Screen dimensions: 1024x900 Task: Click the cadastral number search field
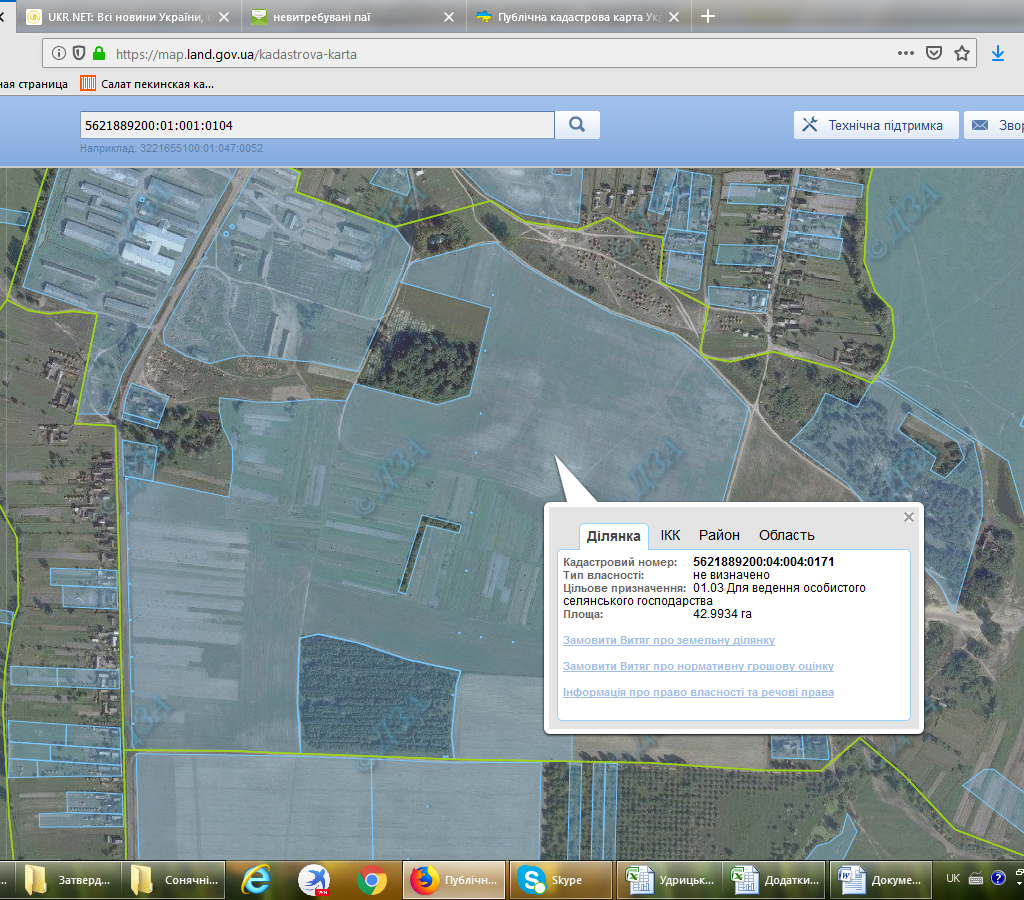click(316, 125)
